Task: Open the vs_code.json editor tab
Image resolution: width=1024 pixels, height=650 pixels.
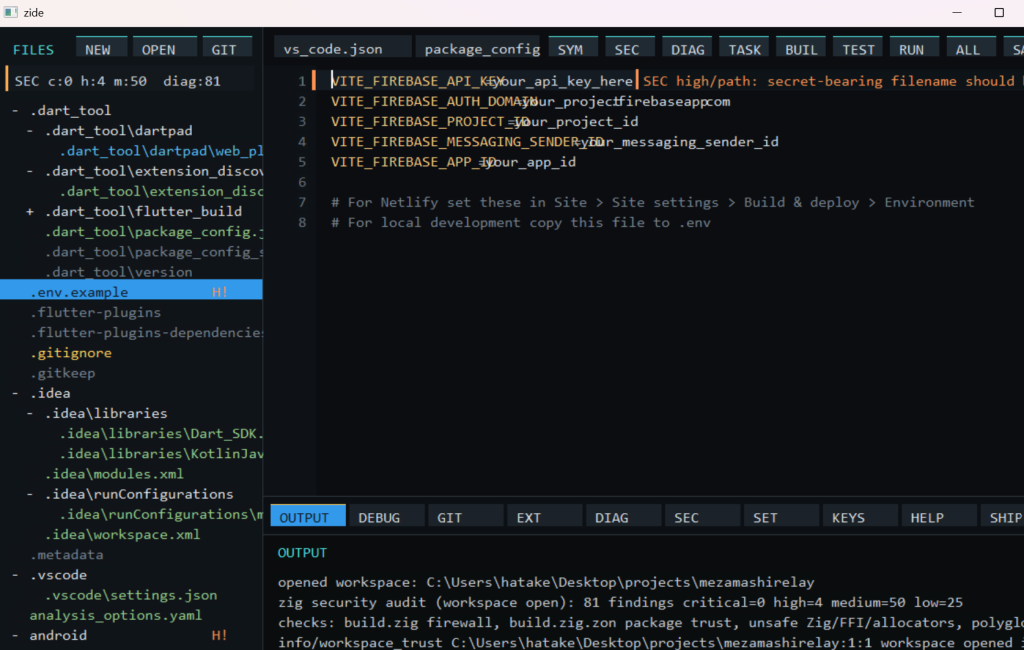Action: [343, 48]
